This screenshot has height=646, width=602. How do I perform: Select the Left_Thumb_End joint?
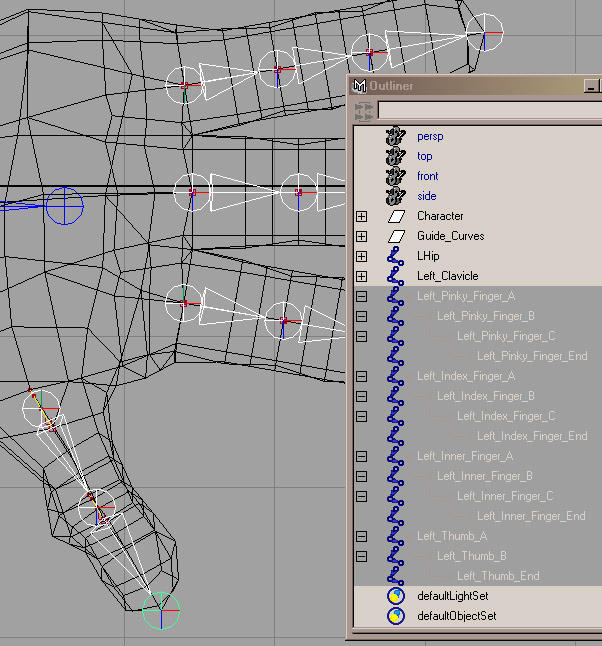click(498, 576)
